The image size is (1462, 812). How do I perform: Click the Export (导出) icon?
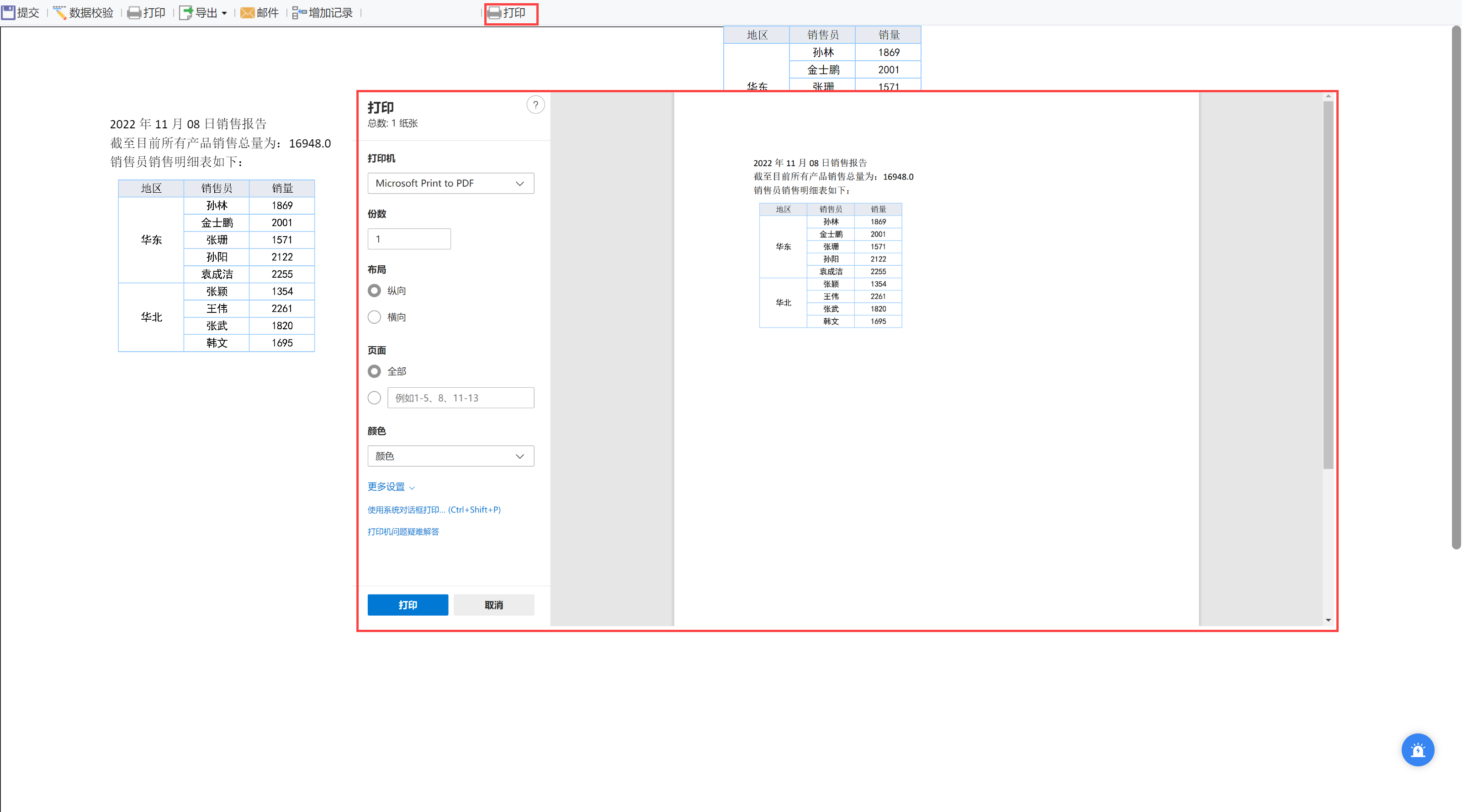click(x=185, y=12)
